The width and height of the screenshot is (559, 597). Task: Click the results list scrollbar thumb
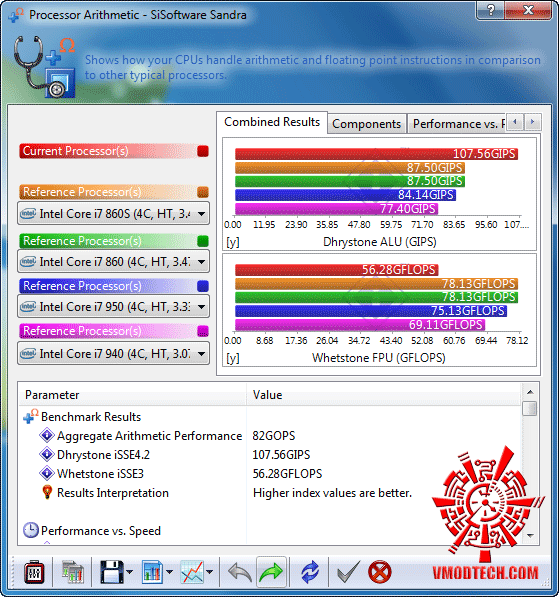tap(530, 409)
